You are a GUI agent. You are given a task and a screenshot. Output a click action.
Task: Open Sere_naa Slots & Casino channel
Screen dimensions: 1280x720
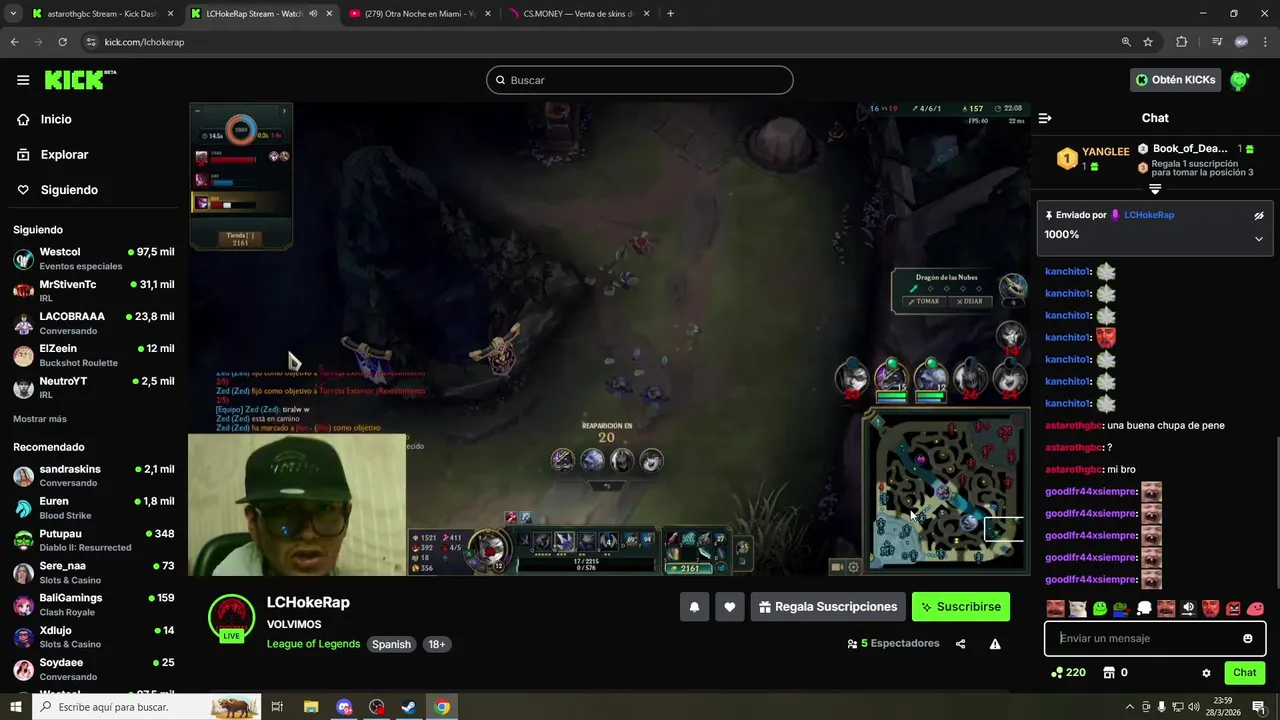pos(94,573)
